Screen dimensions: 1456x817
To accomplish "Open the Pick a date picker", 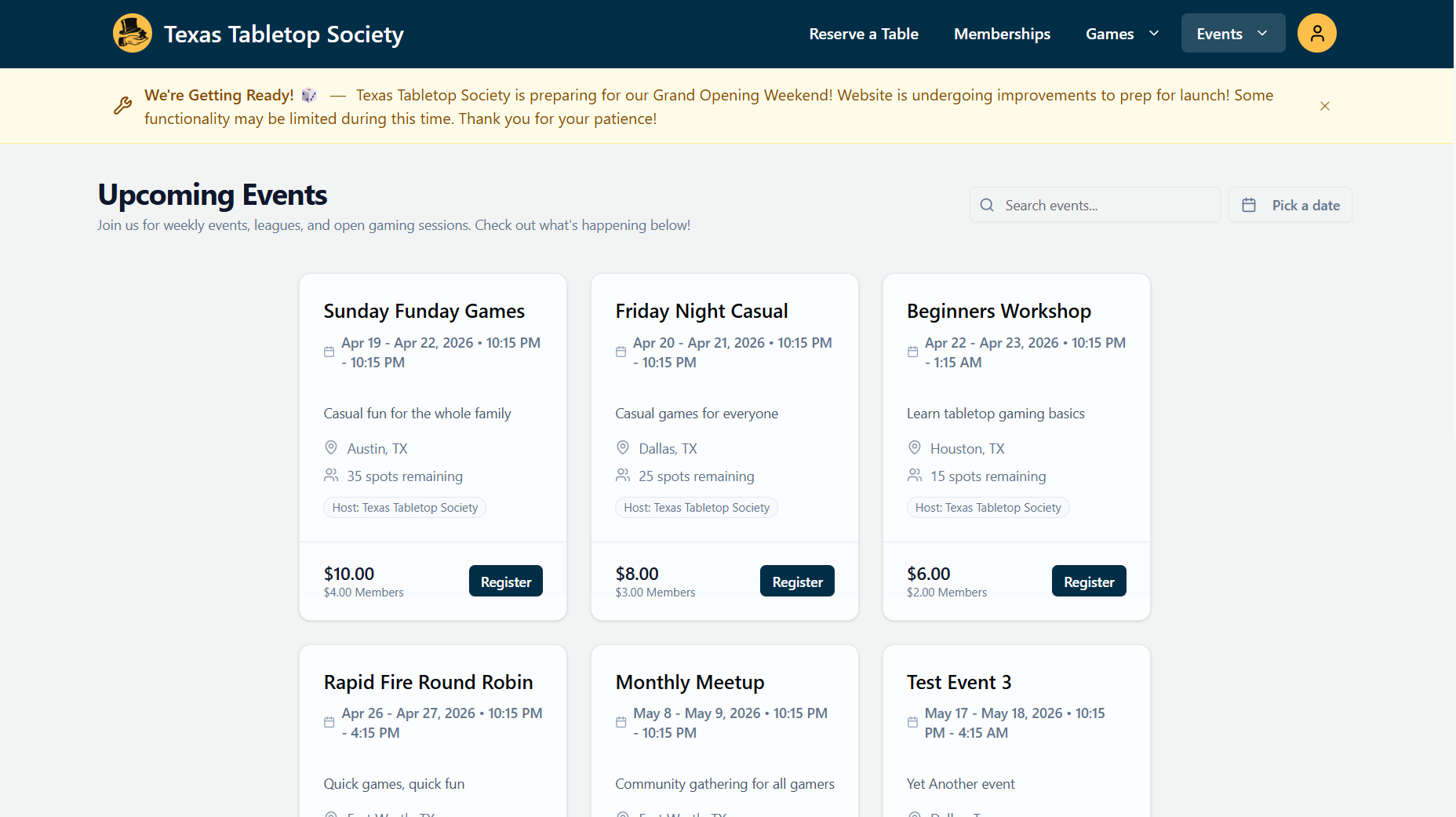I will pyautogui.click(x=1290, y=205).
